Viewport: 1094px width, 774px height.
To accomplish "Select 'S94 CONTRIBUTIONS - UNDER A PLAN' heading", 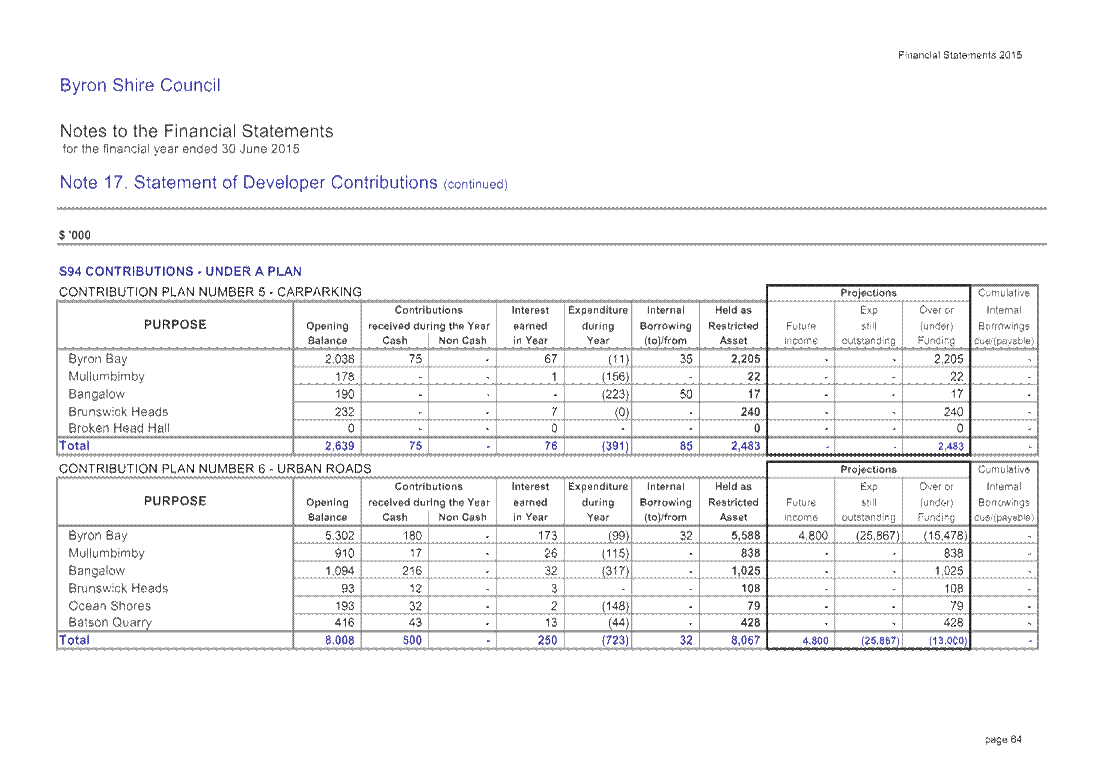I will pos(181,271).
